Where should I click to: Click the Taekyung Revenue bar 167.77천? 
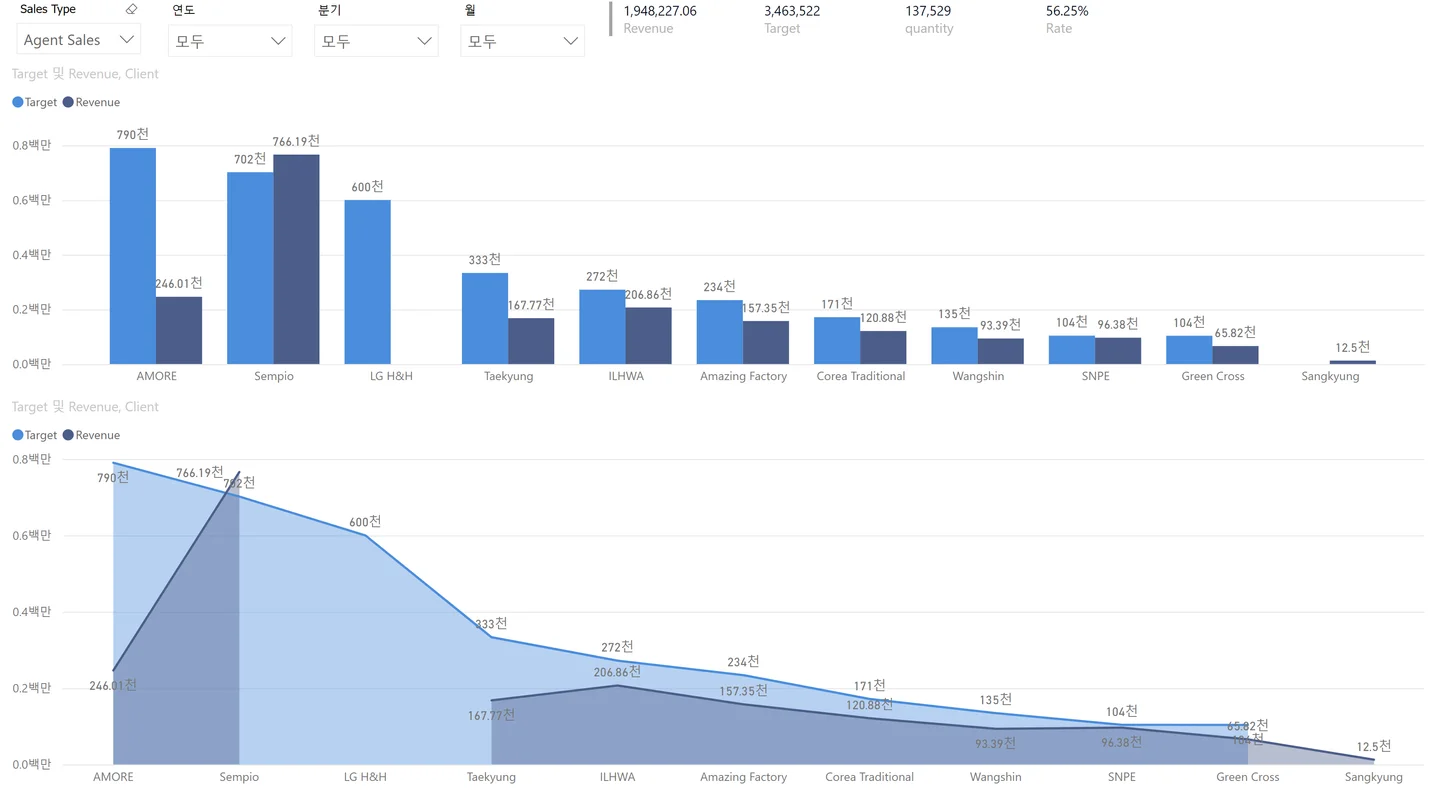(531, 341)
